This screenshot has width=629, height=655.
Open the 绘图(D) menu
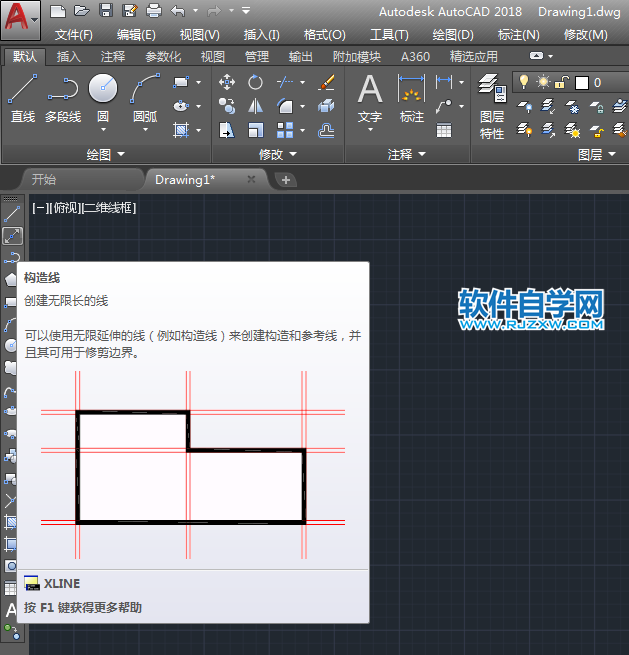453,35
